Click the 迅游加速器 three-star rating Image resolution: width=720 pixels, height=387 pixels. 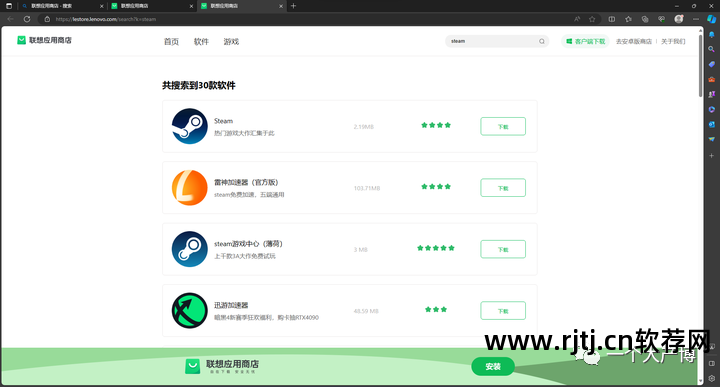tap(436, 309)
